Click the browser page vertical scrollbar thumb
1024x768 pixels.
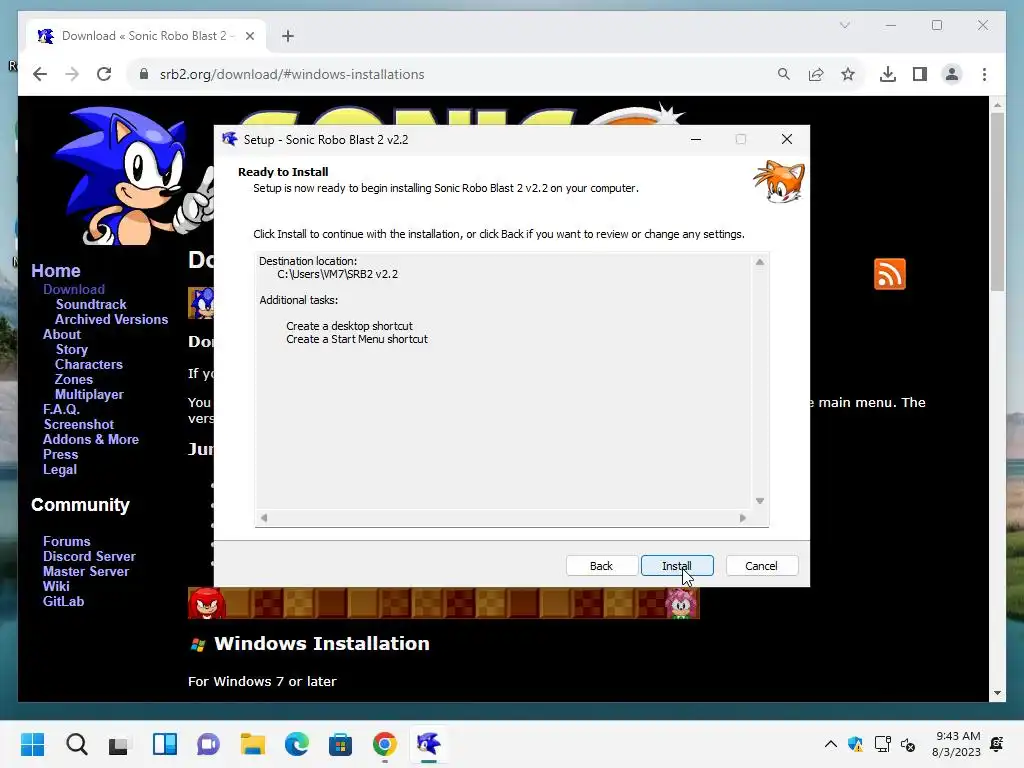997,202
